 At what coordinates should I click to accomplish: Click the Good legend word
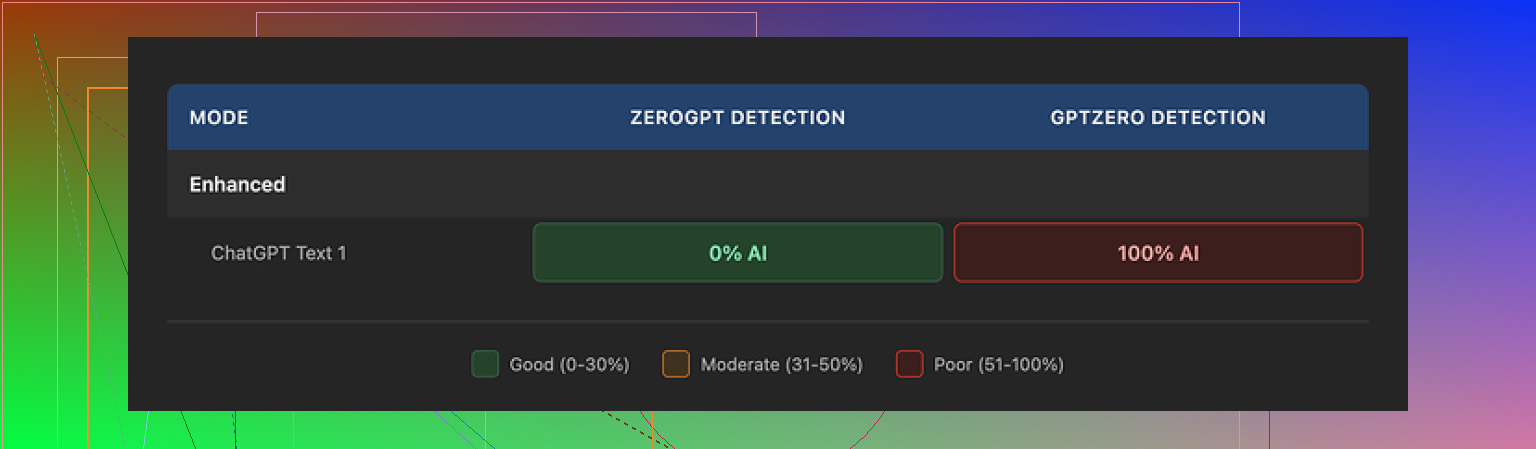(x=530, y=365)
